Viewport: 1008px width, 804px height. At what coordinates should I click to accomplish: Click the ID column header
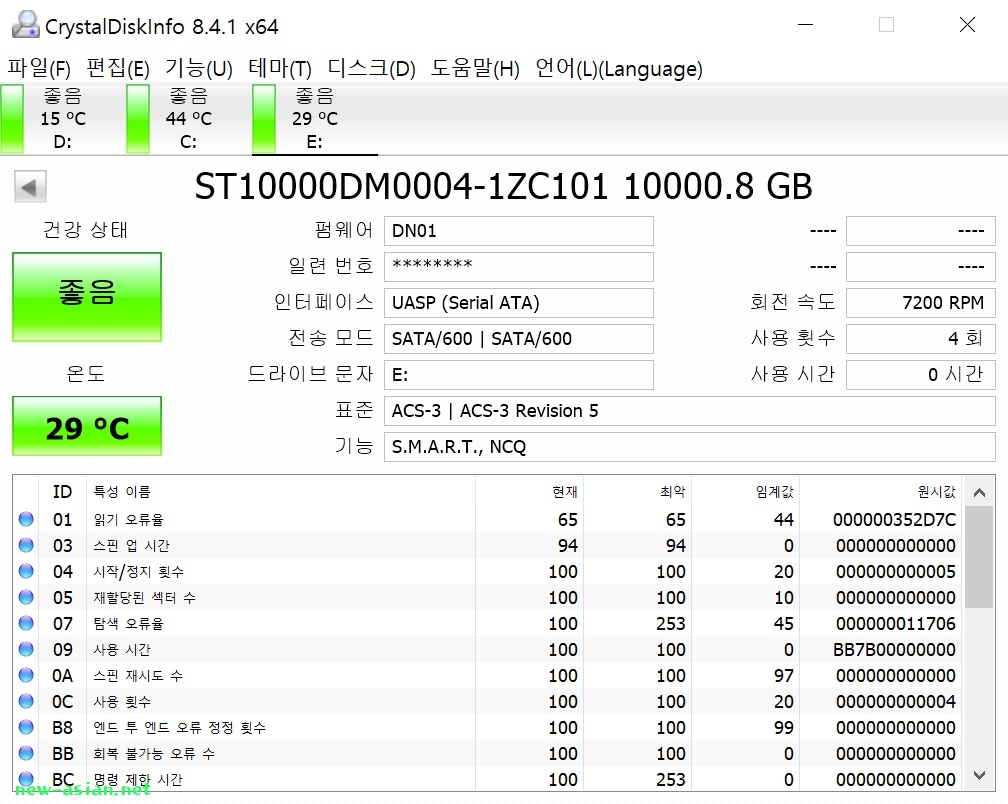coord(62,492)
